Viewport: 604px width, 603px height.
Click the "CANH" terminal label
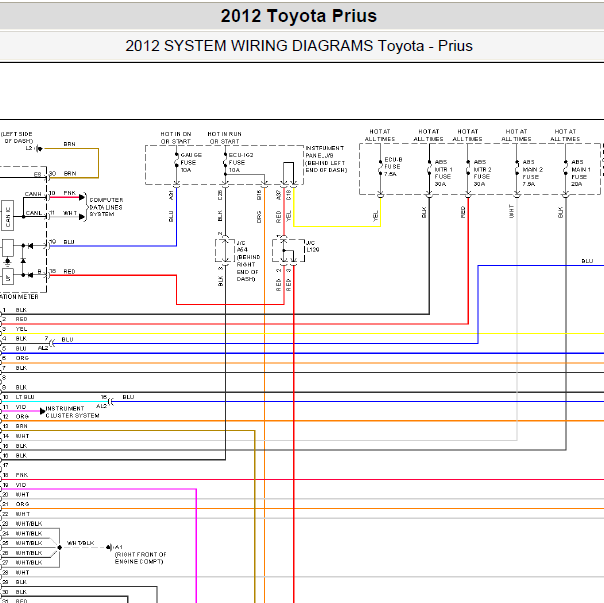pos(33,194)
